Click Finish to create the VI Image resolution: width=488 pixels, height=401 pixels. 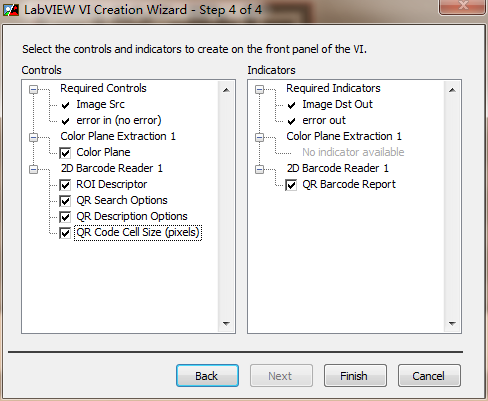(x=355, y=376)
